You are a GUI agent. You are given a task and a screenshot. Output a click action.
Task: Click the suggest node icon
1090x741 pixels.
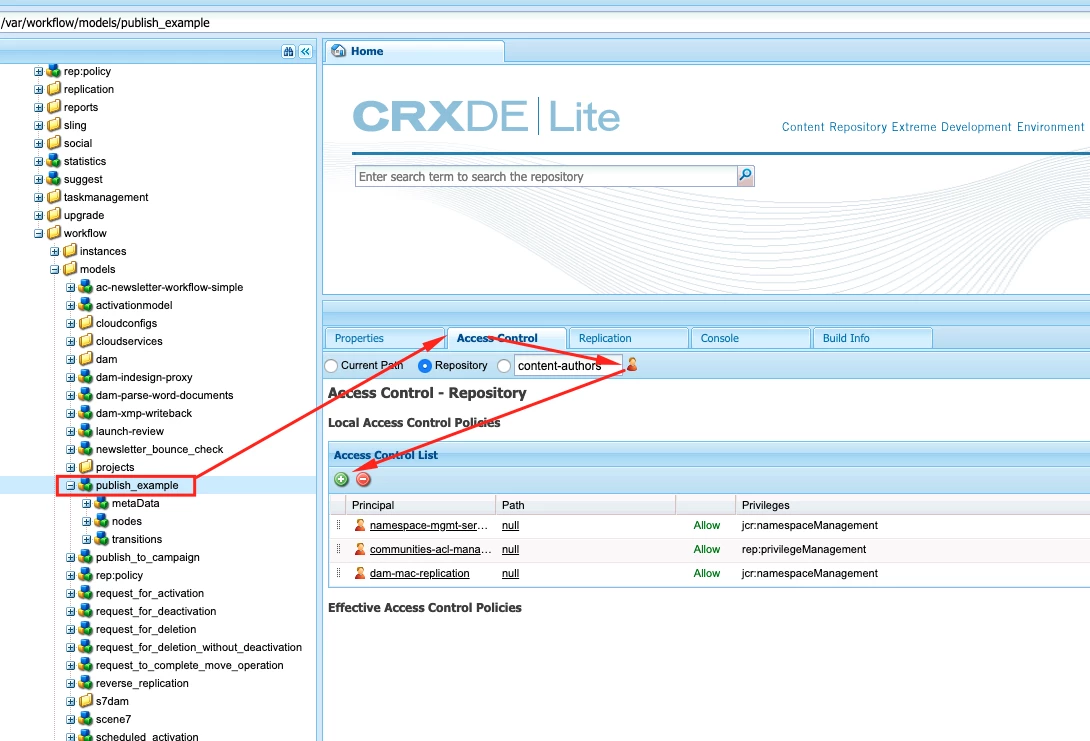pyautogui.click(x=54, y=179)
